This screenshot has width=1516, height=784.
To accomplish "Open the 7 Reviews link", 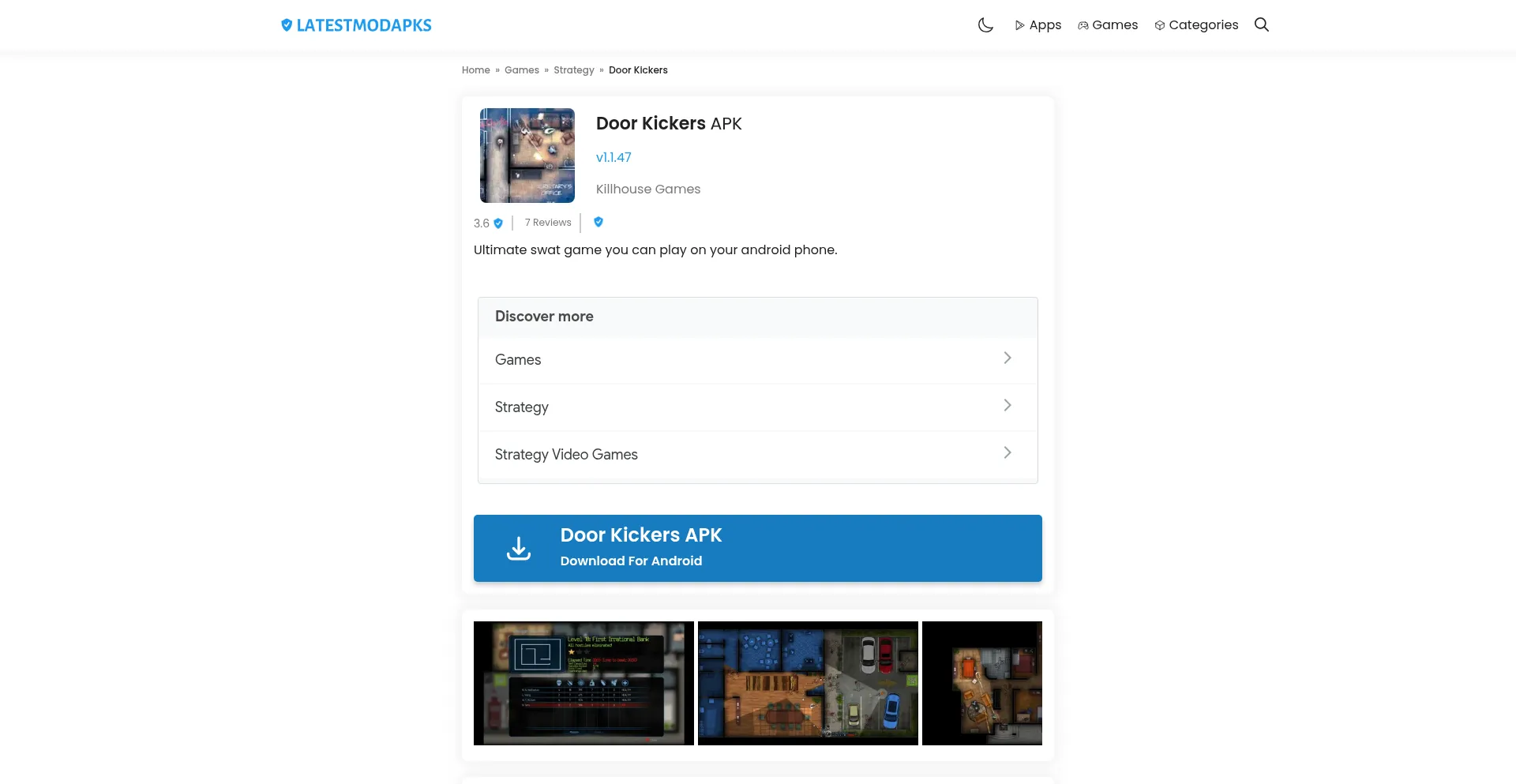I will 548,223.
